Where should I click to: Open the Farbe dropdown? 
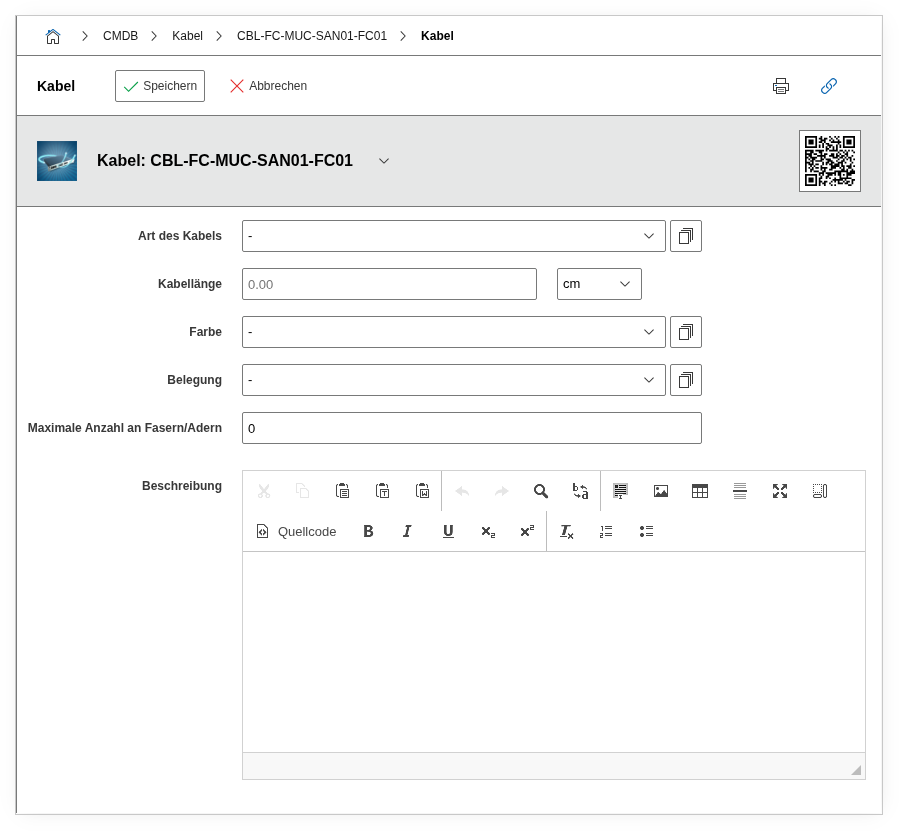pos(453,332)
